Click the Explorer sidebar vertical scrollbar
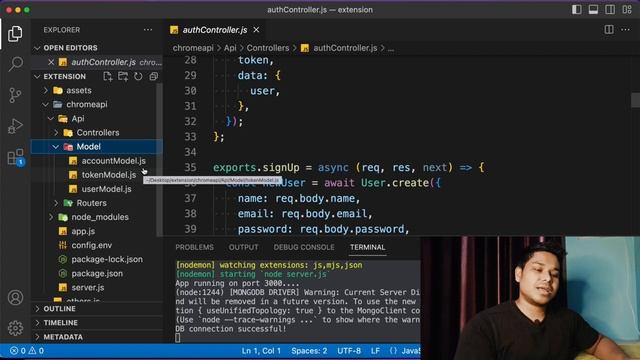640x360 pixels. click(x=159, y=159)
